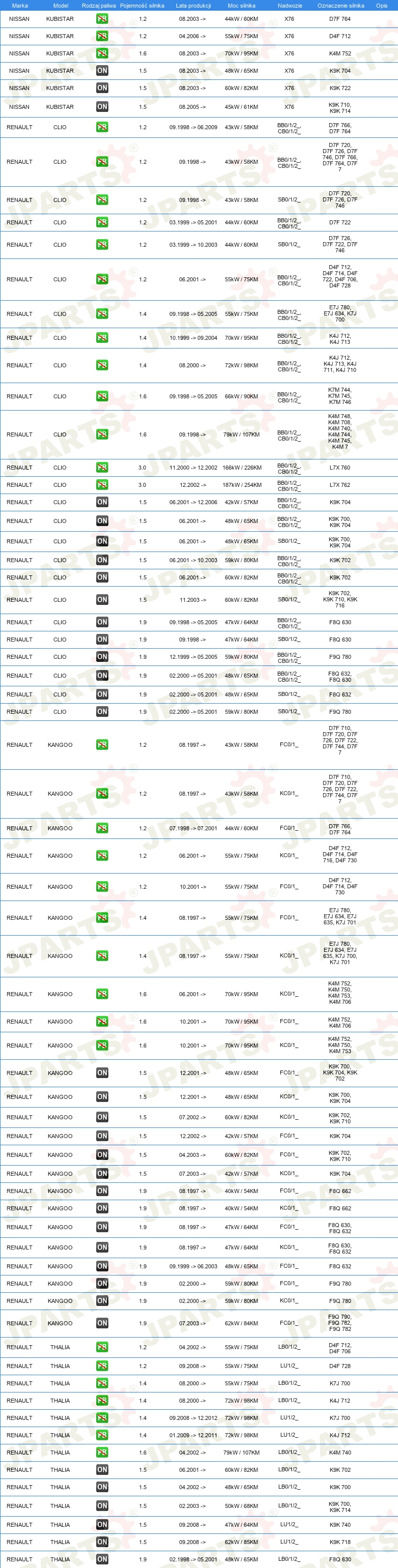Click the Rodzaj paliwa column header

click(x=99, y=6)
